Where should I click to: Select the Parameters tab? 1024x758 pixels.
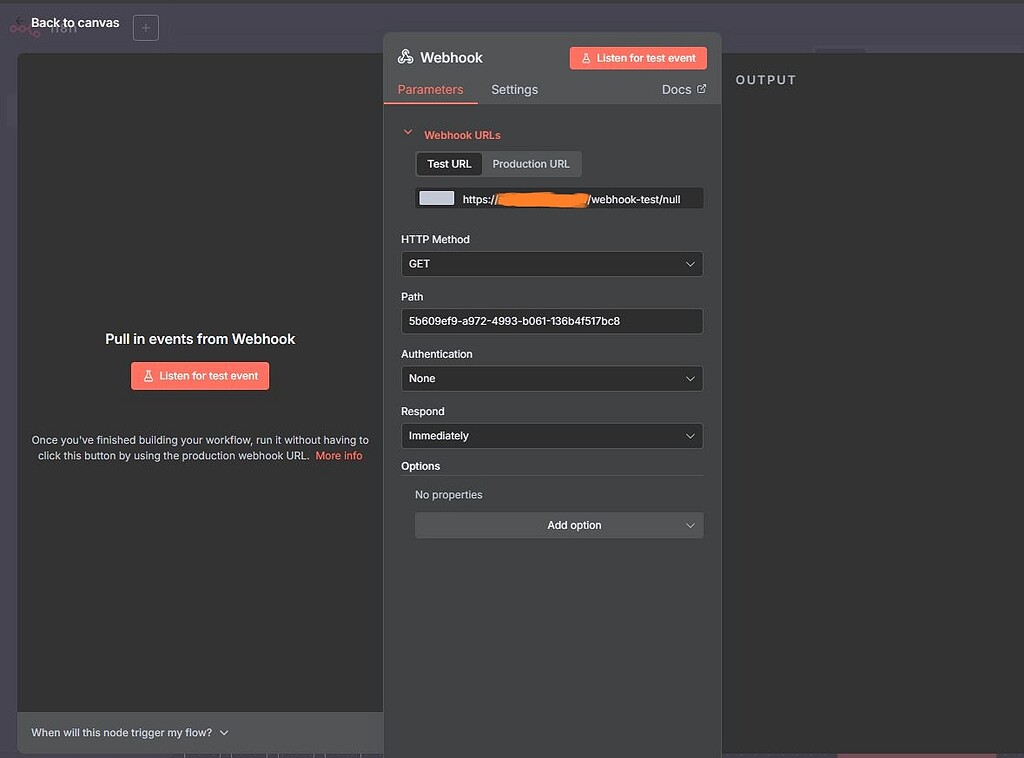[430, 89]
